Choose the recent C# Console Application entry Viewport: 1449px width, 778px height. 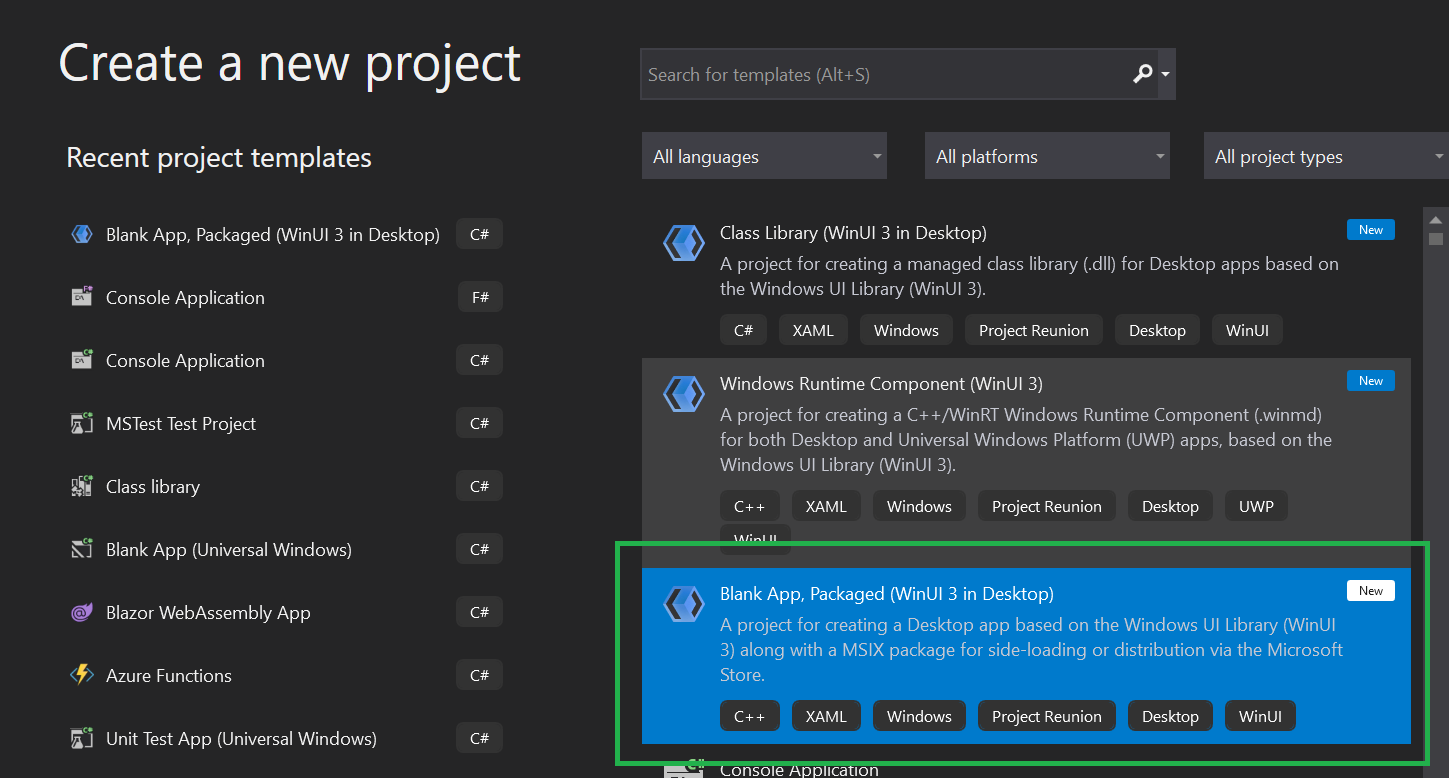[285, 361]
